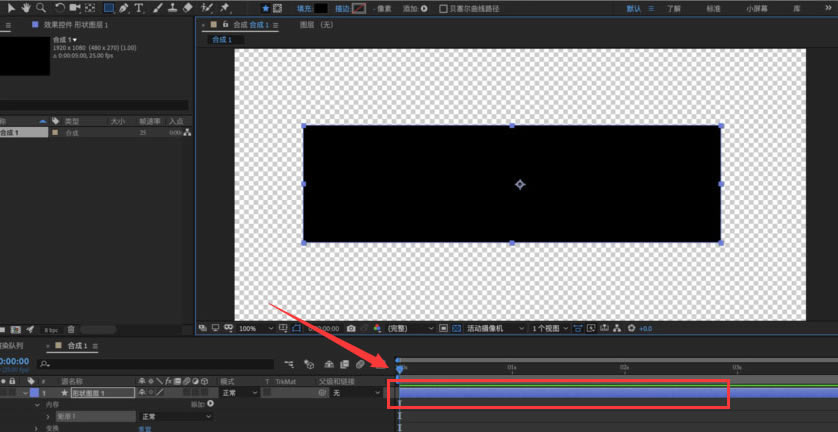Open the black fill color swatch

click(x=321, y=9)
